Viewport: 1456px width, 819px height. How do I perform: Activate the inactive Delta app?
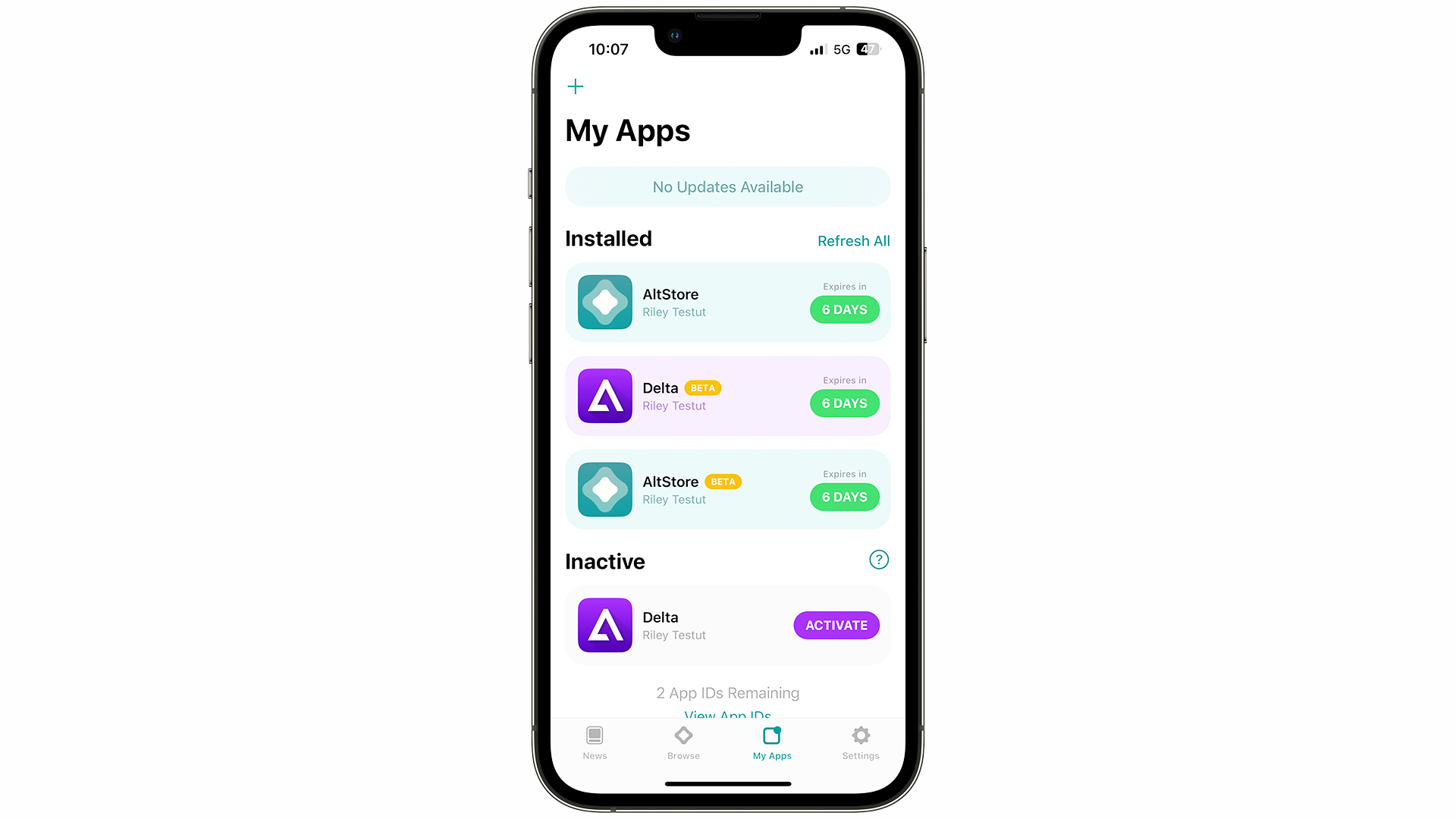click(837, 625)
